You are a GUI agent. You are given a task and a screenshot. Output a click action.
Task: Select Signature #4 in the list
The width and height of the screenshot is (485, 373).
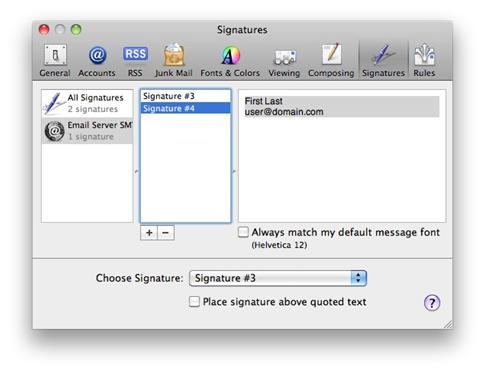click(186, 108)
